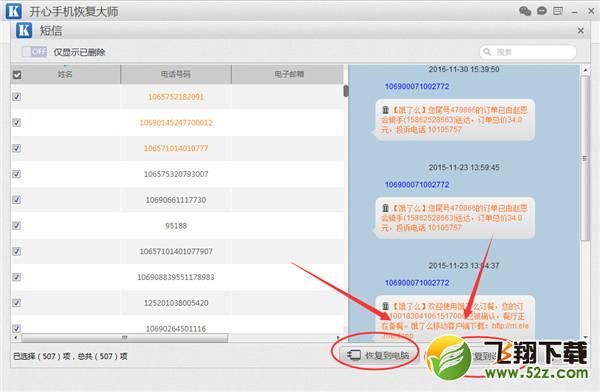The height and width of the screenshot is (392, 600).
Task: Click right arrow of horizontal scrollbar
Action: 338,338
